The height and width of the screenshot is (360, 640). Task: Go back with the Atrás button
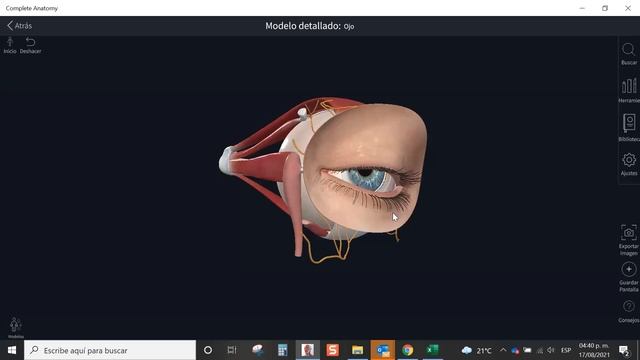[20, 26]
